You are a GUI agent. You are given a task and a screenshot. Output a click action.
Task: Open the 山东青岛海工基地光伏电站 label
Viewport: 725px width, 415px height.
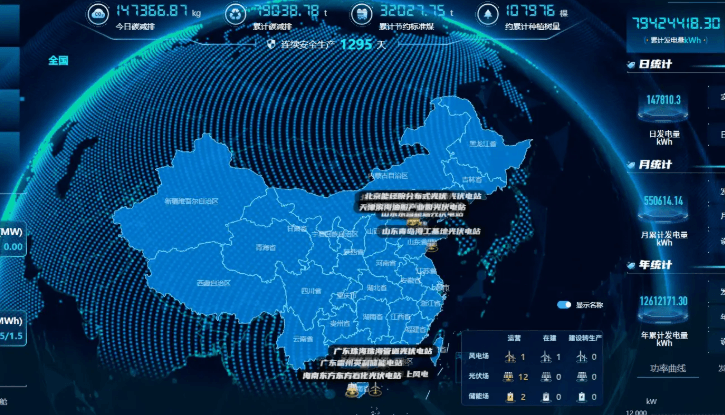pos(431,231)
